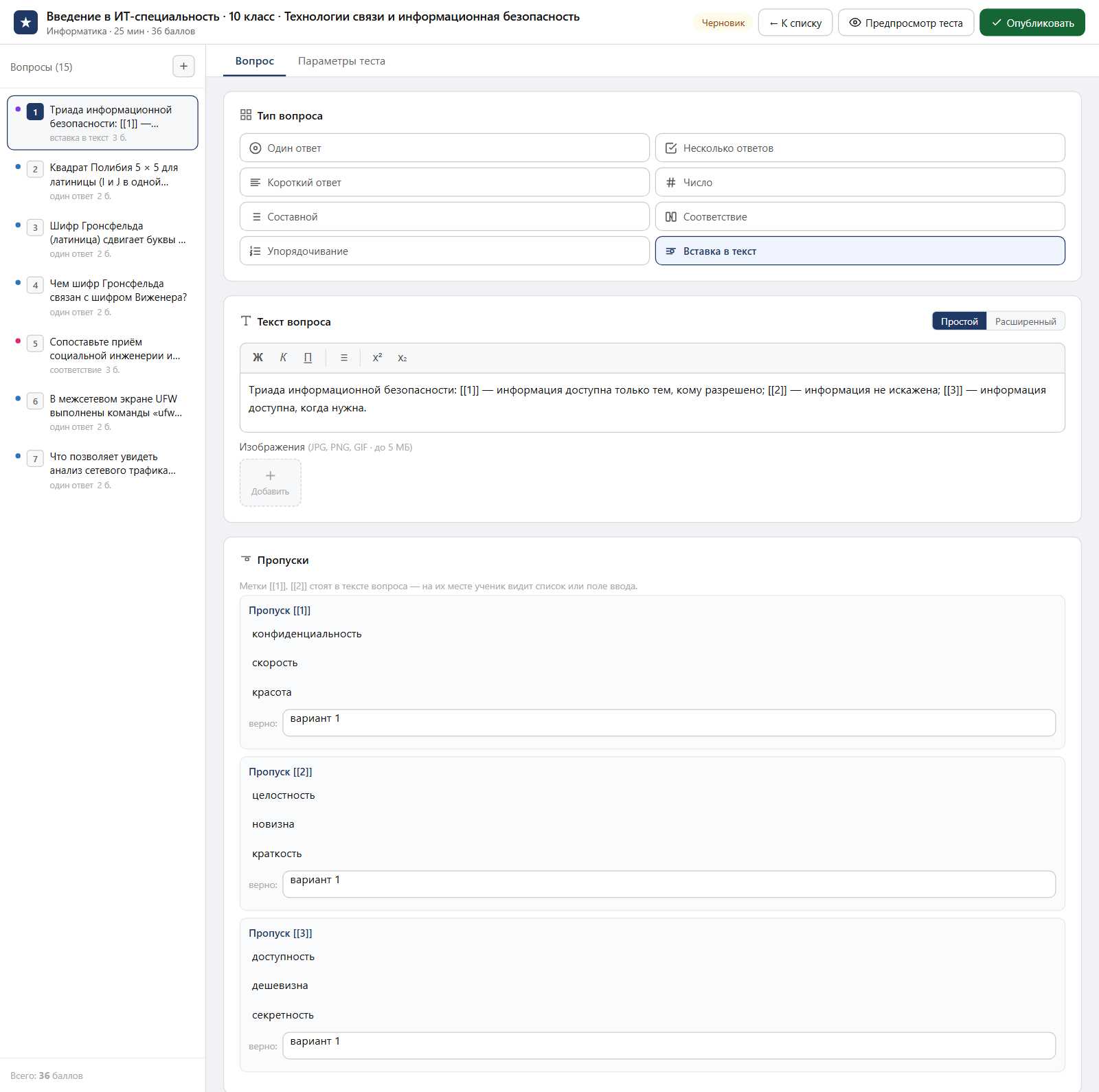Select the Несколько ответов question type

tap(860, 148)
